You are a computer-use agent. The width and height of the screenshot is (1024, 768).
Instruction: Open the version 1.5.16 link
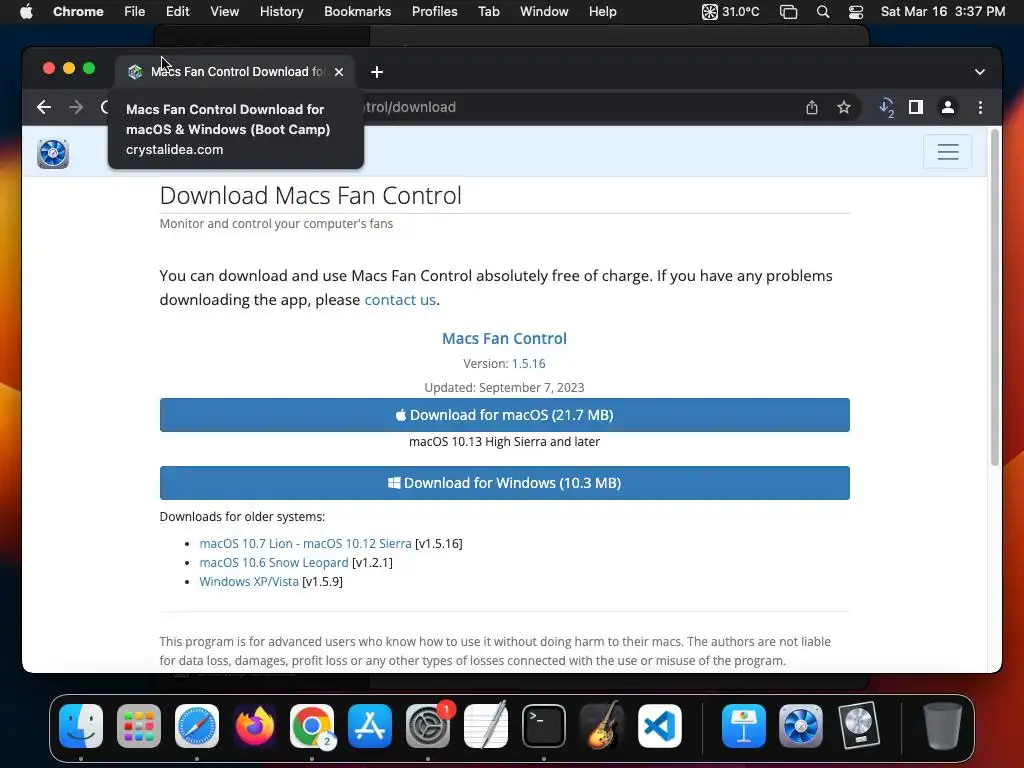tap(528, 363)
